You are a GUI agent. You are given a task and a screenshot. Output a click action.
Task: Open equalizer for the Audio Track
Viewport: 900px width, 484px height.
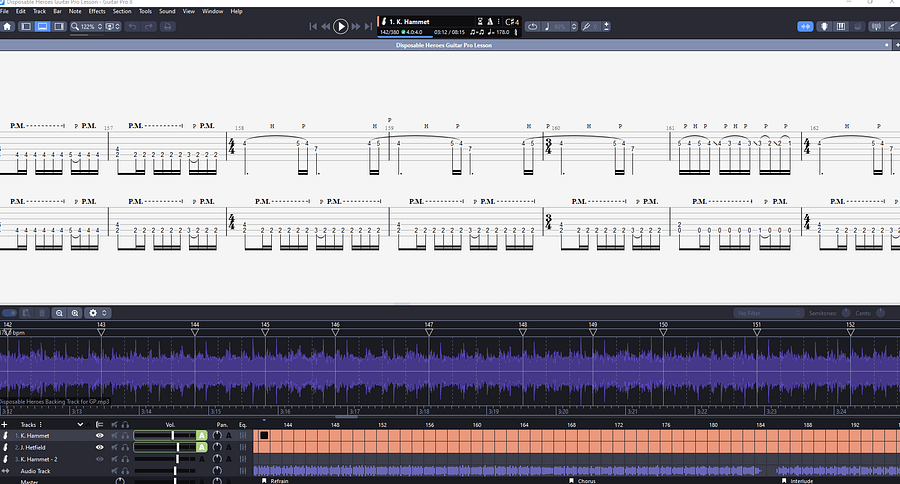(243, 471)
